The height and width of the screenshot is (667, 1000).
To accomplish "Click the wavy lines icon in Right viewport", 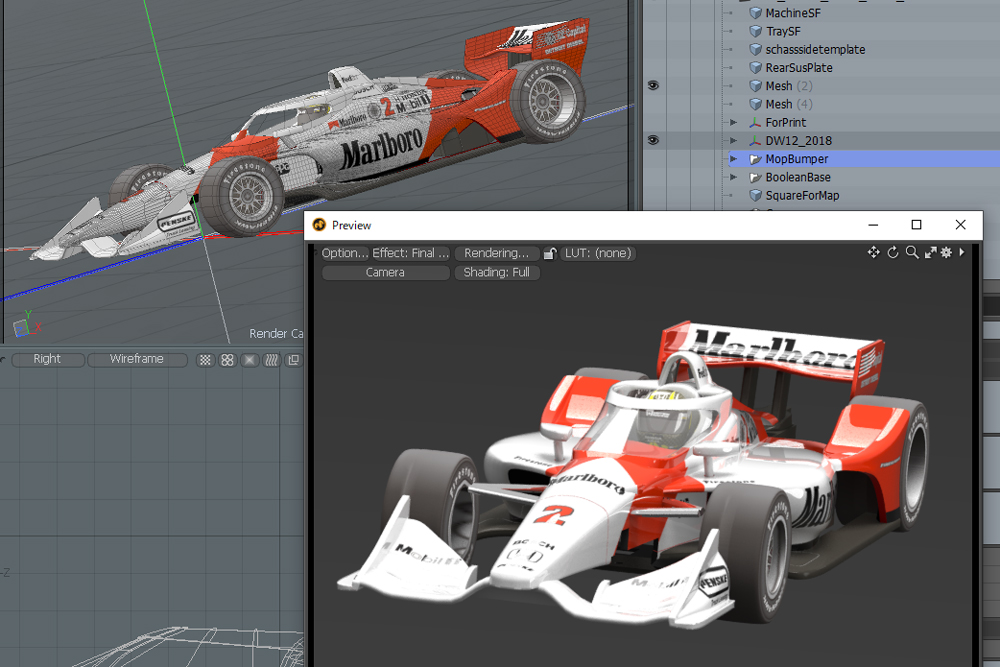I will pos(271,360).
